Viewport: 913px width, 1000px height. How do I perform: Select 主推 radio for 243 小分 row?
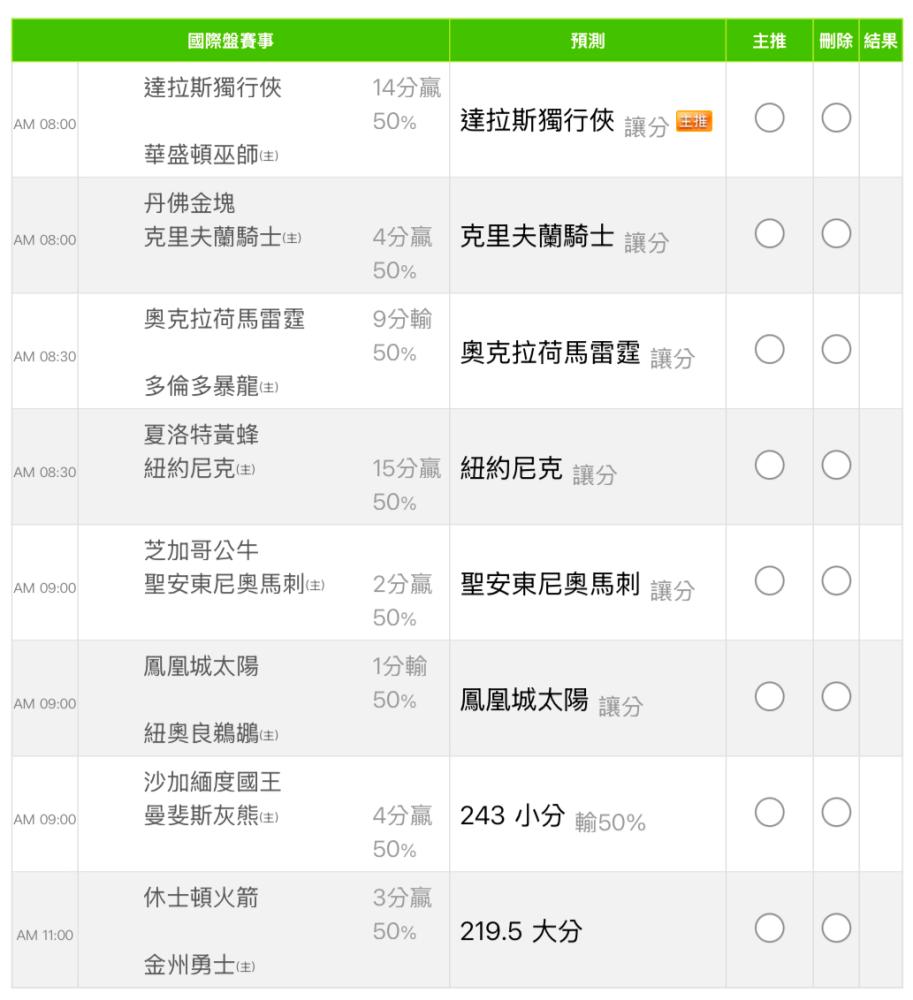(x=769, y=812)
